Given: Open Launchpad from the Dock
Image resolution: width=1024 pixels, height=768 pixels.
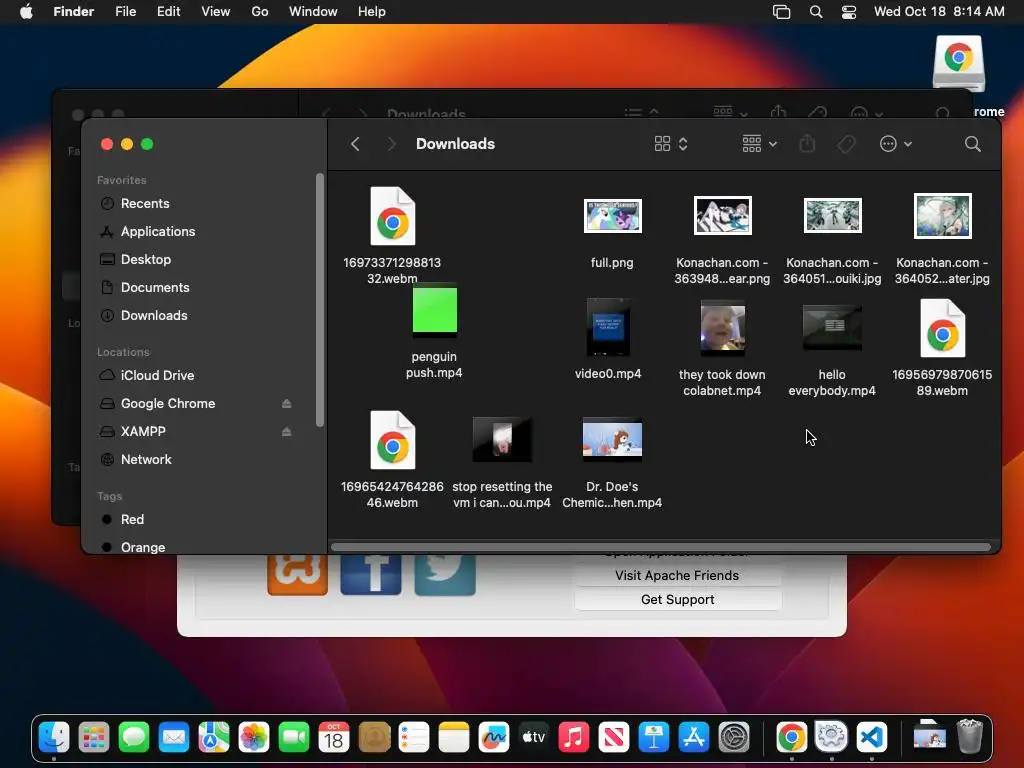Looking at the screenshot, I should (x=94, y=738).
